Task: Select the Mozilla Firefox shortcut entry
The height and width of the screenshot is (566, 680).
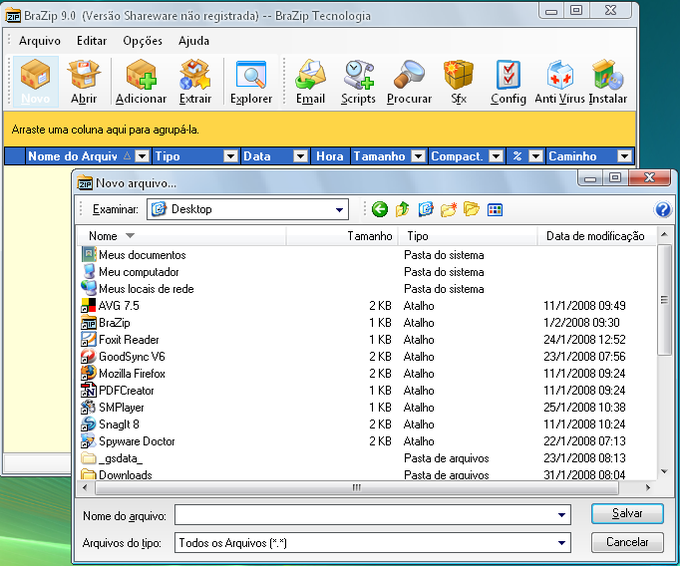Action: (x=132, y=373)
